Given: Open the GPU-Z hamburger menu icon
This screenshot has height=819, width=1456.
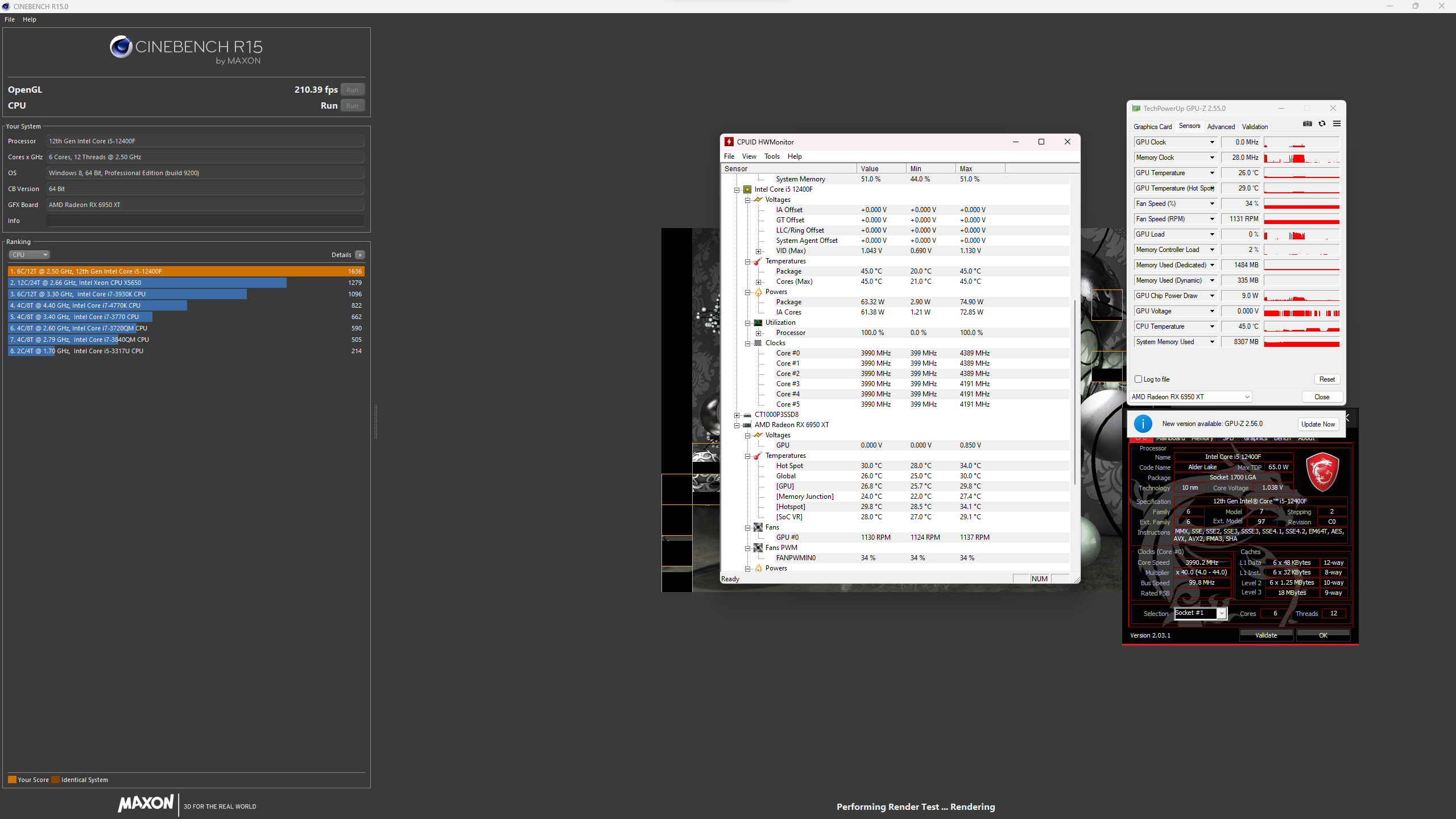Looking at the screenshot, I should 1337,123.
